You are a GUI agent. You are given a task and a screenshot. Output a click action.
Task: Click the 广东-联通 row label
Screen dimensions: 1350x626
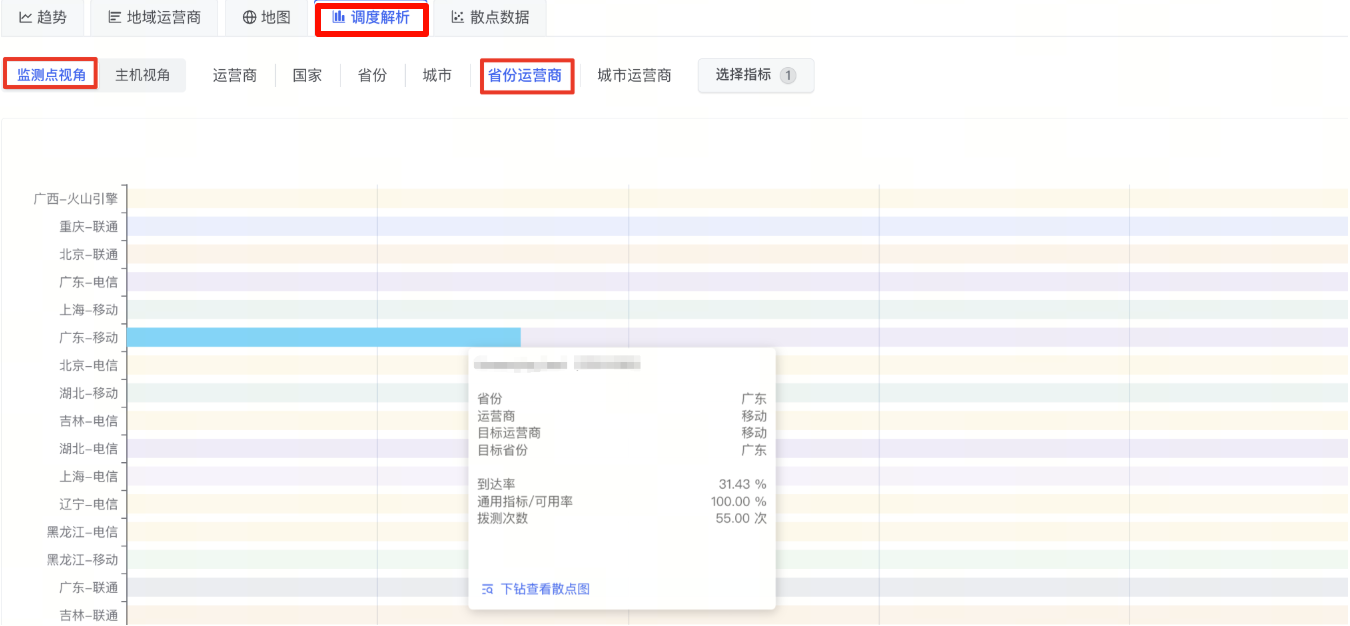tap(88, 587)
